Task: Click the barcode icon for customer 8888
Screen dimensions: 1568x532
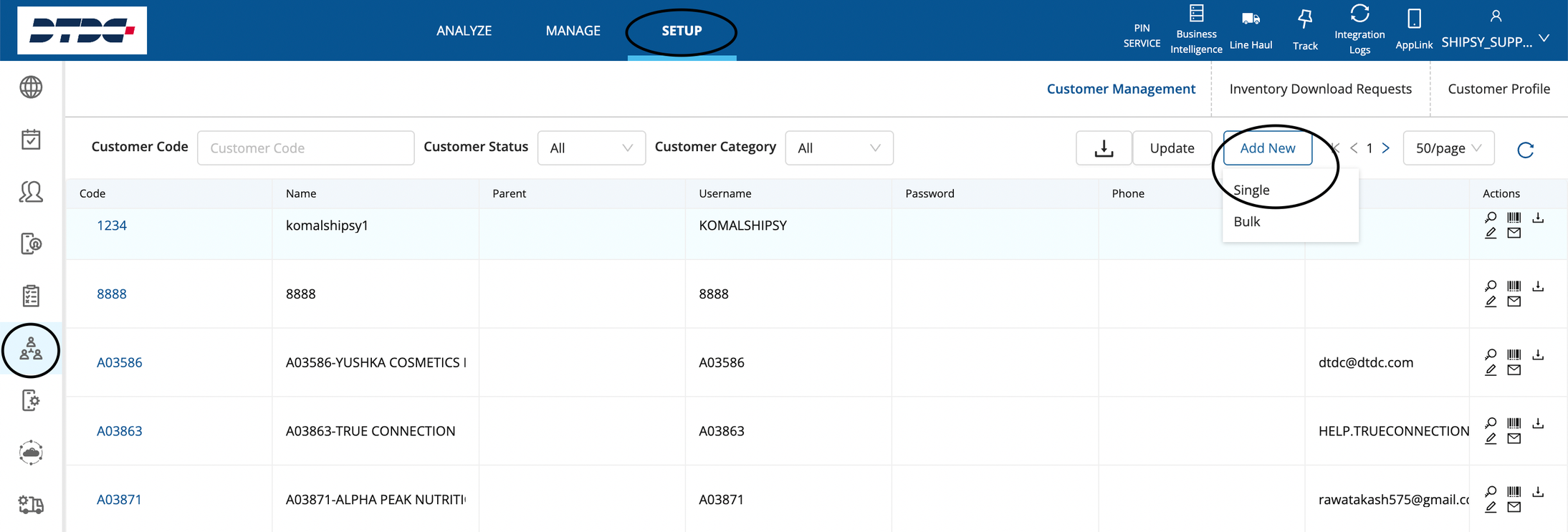Action: (1514, 286)
